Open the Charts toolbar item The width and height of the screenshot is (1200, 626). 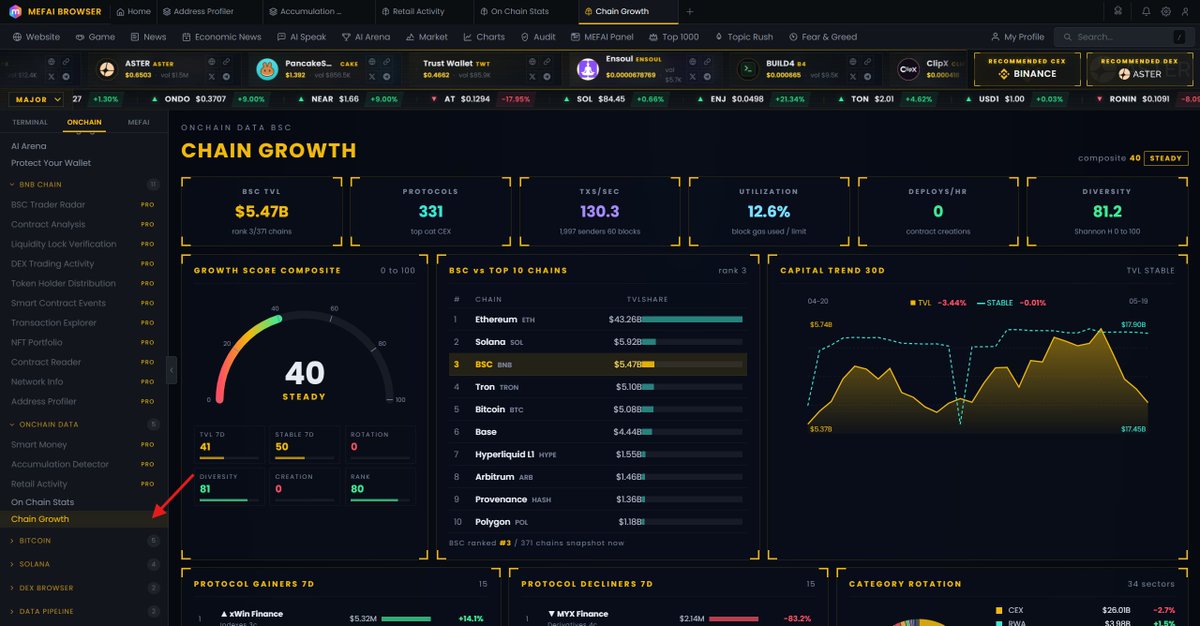(483, 37)
